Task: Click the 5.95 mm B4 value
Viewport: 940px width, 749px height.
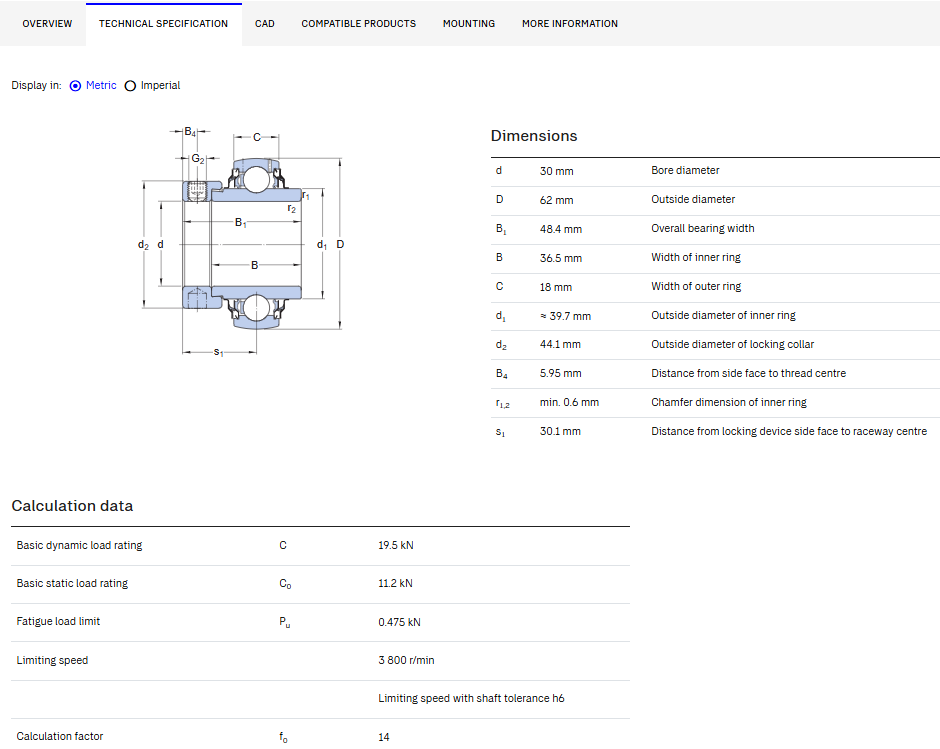Action: [x=561, y=373]
